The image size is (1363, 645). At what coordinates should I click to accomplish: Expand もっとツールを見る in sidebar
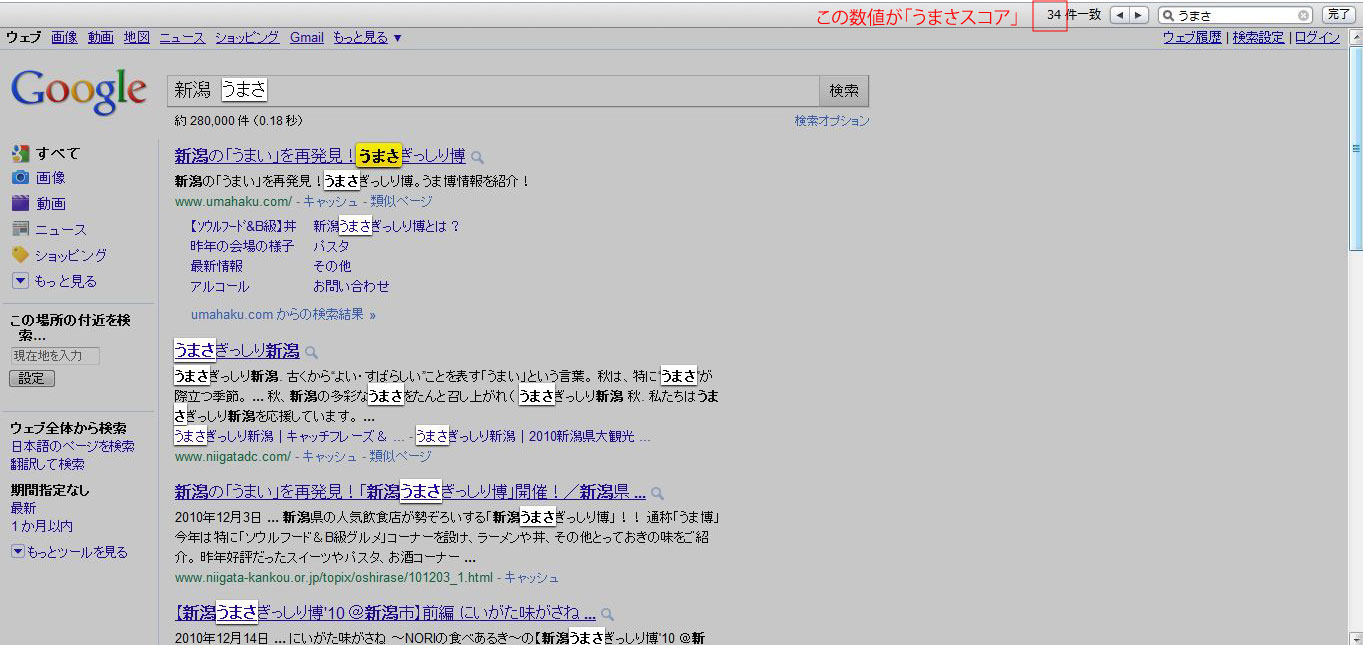click(x=69, y=552)
